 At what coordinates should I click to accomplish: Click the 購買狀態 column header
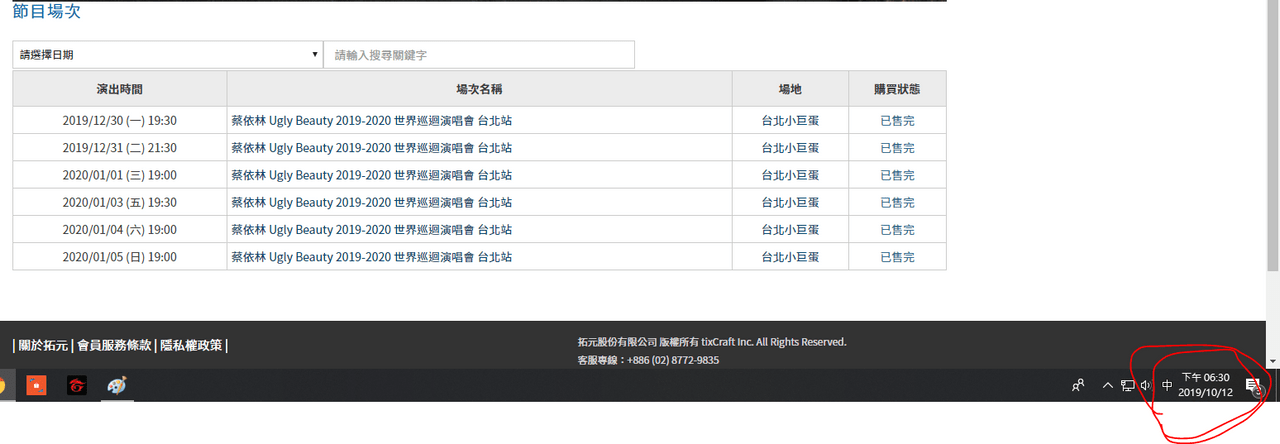[897, 89]
